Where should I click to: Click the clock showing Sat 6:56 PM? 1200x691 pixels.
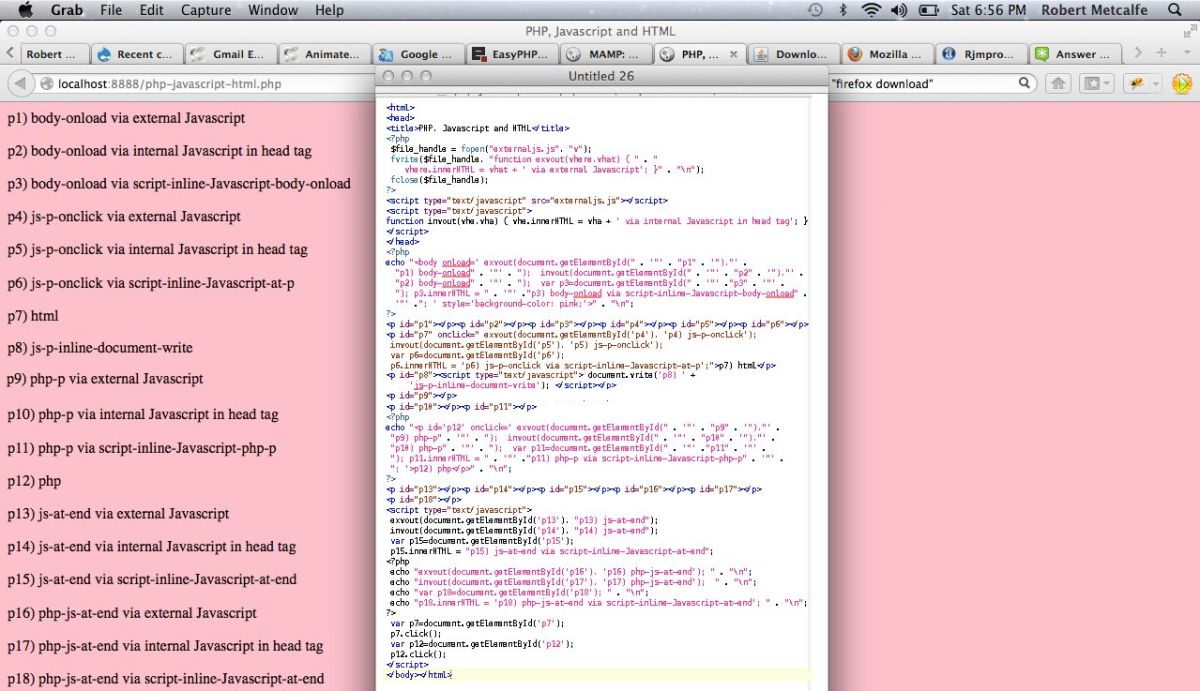(x=988, y=10)
